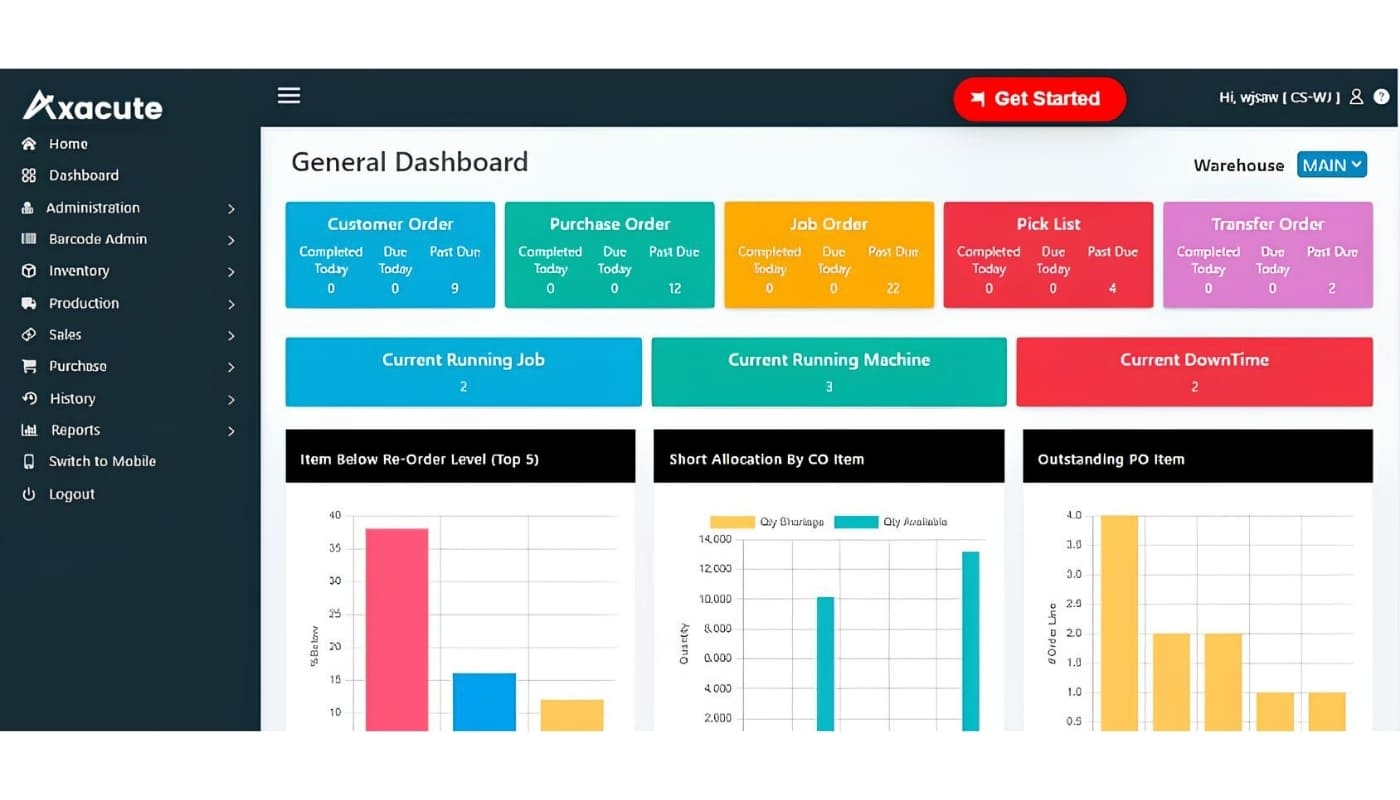Expand the Administration submenu chevron
The height and width of the screenshot is (800, 1400).
[x=231, y=209]
